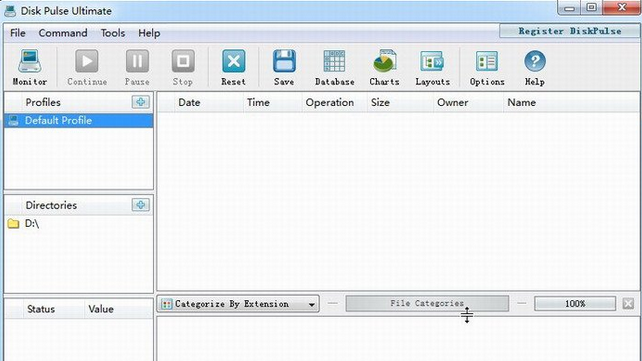Sort by the Name column header
Viewport: 642px width, 361px height.
(572, 102)
